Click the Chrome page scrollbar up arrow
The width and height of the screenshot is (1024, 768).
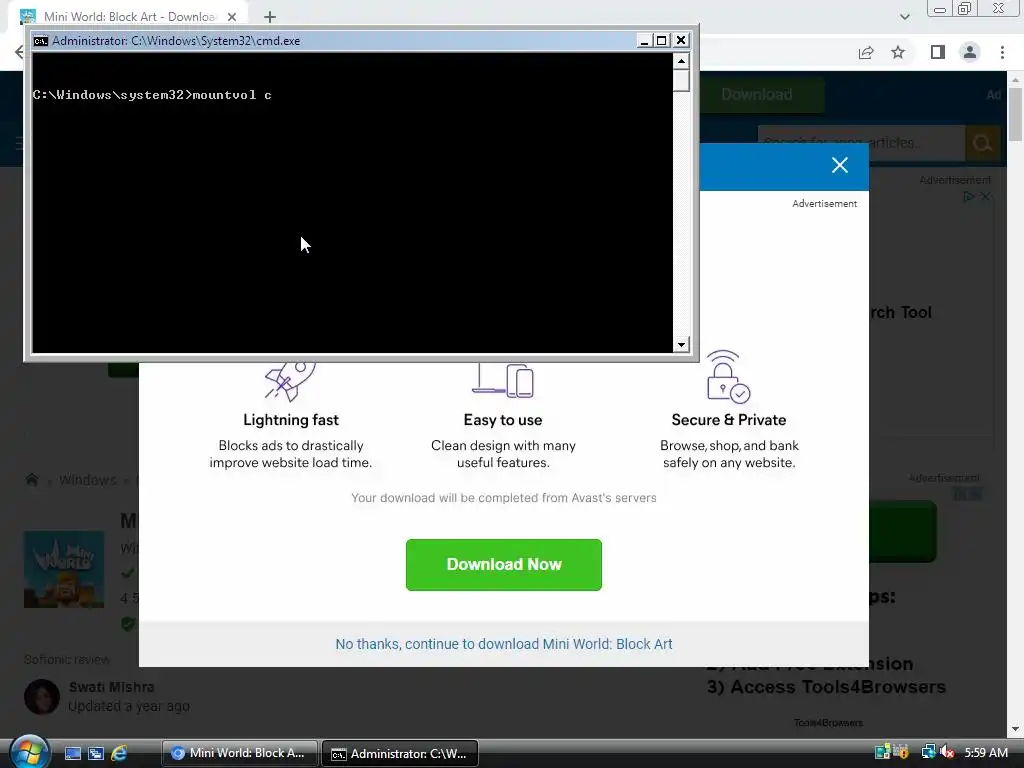(x=1015, y=80)
